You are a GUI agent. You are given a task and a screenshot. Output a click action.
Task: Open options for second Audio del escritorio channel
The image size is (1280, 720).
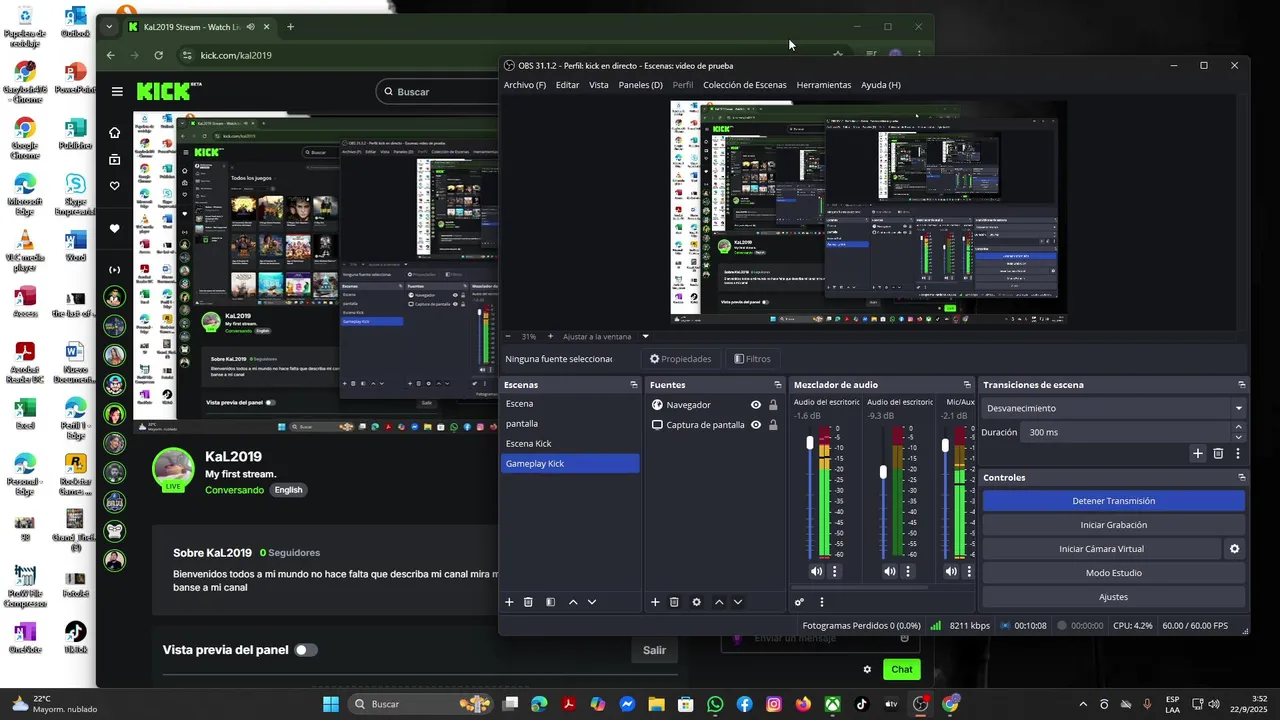pos(908,571)
